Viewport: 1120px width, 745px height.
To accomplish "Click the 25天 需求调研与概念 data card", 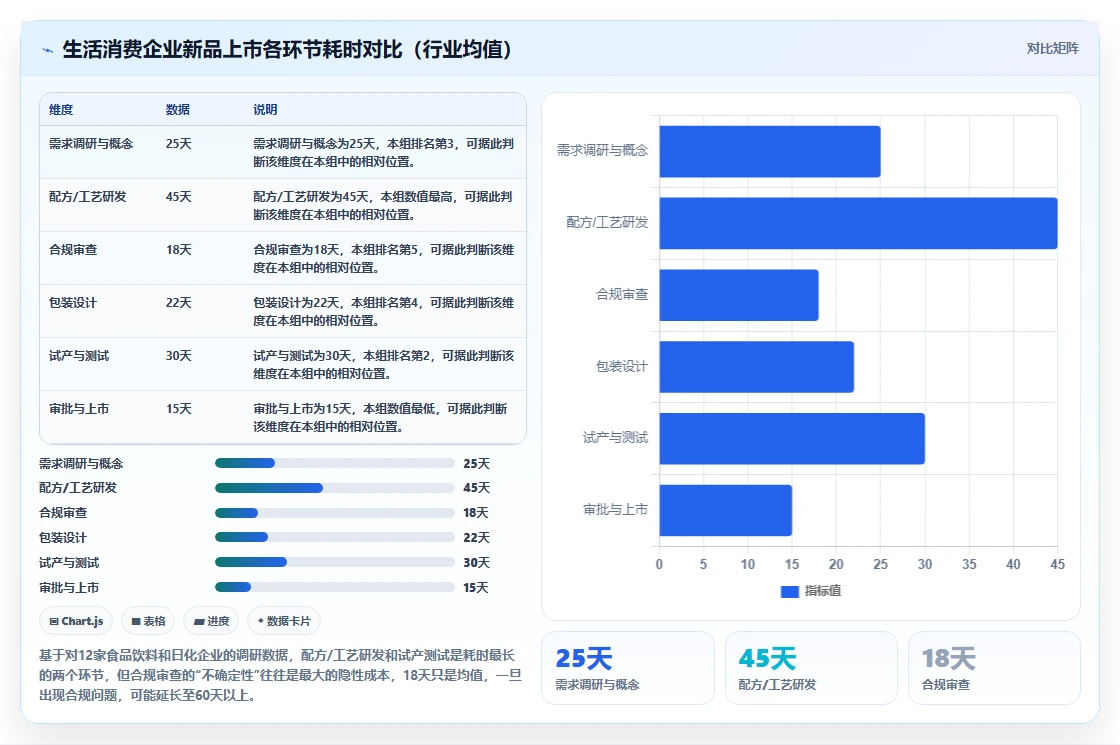I will [628, 668].
